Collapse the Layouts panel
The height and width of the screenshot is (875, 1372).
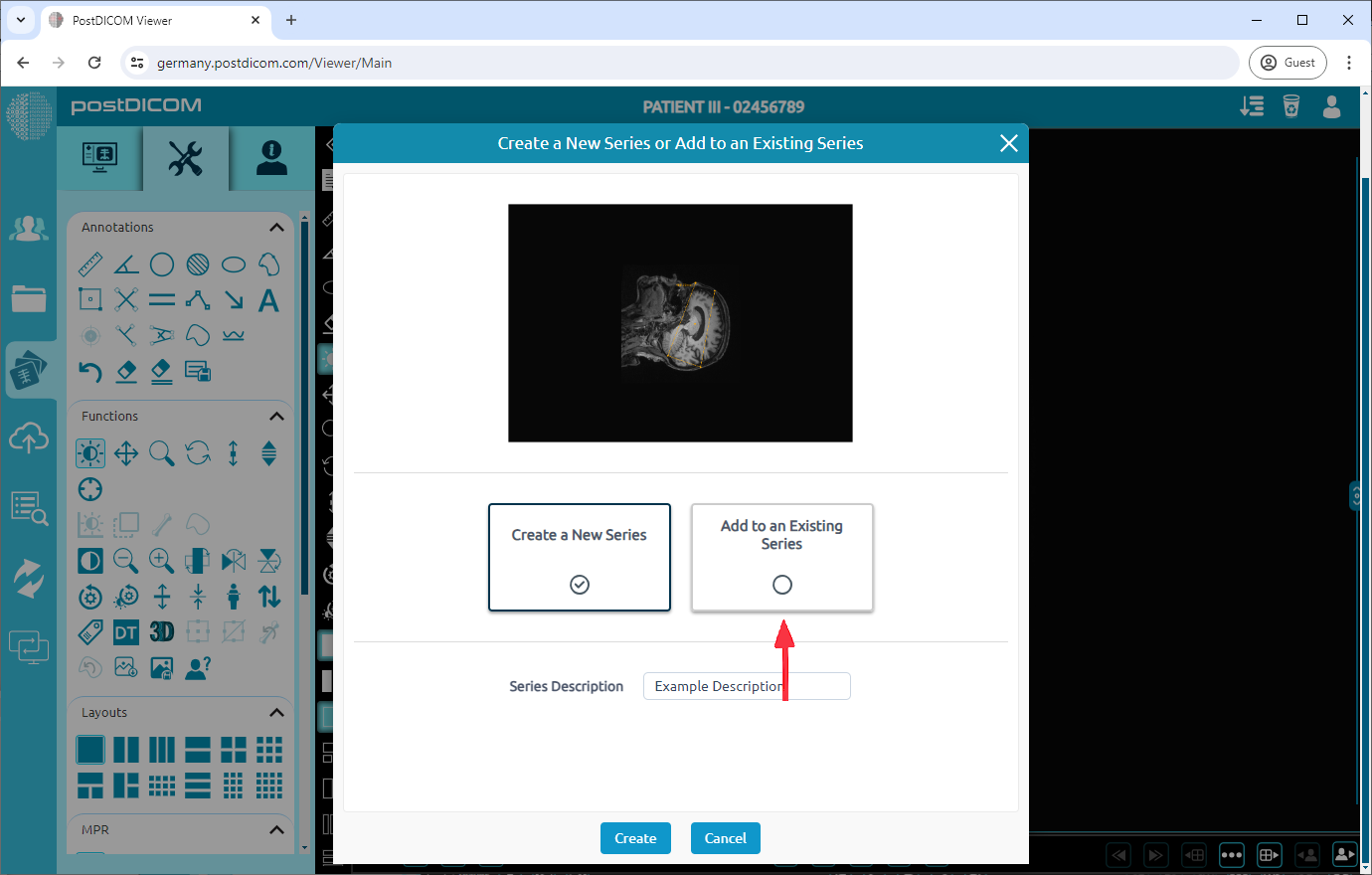tap(276, 713)
